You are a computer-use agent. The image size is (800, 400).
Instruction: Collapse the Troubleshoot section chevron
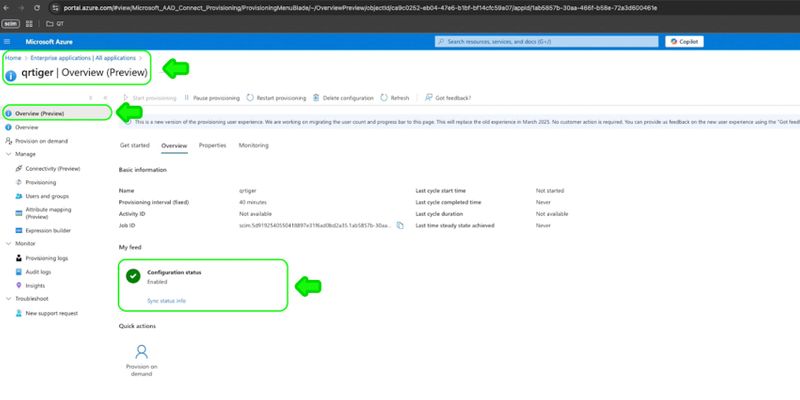point(8,299)
